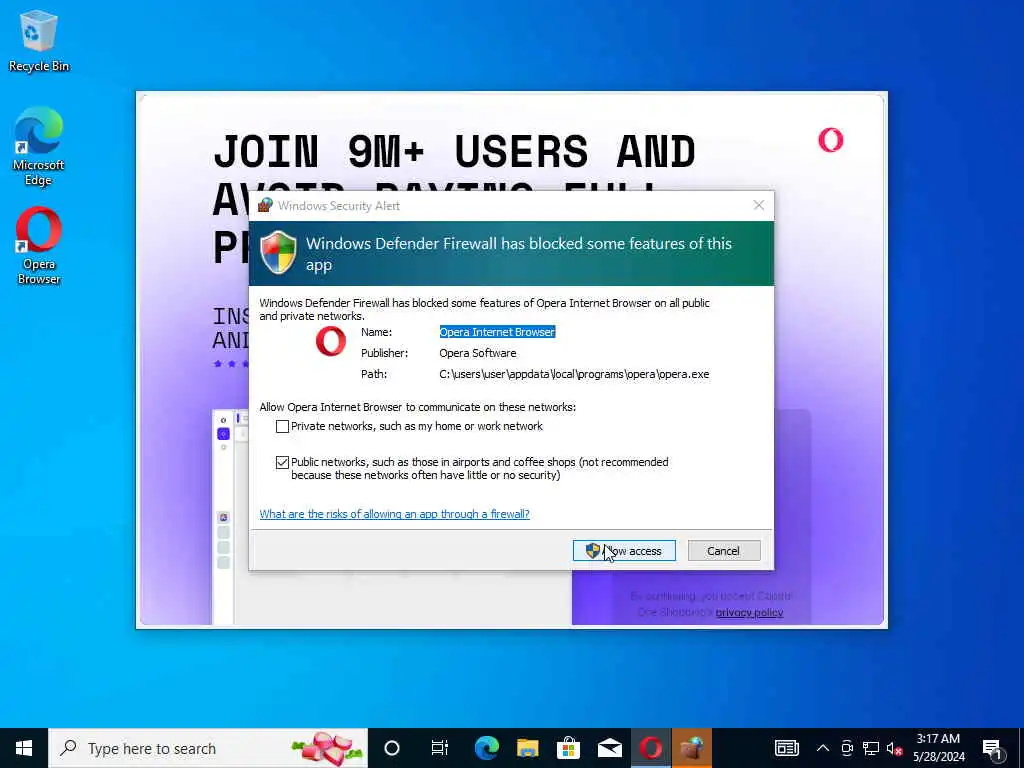Click the opera.exe path text
Viewport: 1024px width, 768px height.
point(574,374)
